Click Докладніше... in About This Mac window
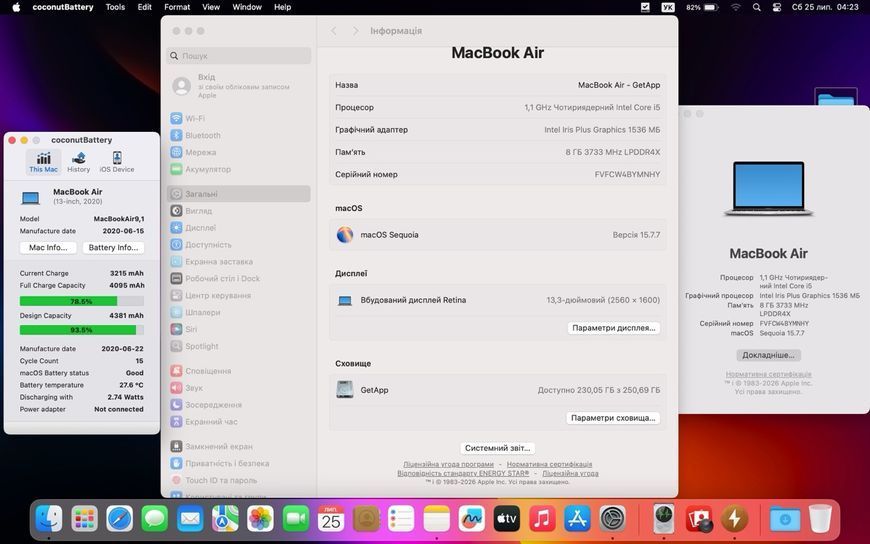 click(768, 355)
